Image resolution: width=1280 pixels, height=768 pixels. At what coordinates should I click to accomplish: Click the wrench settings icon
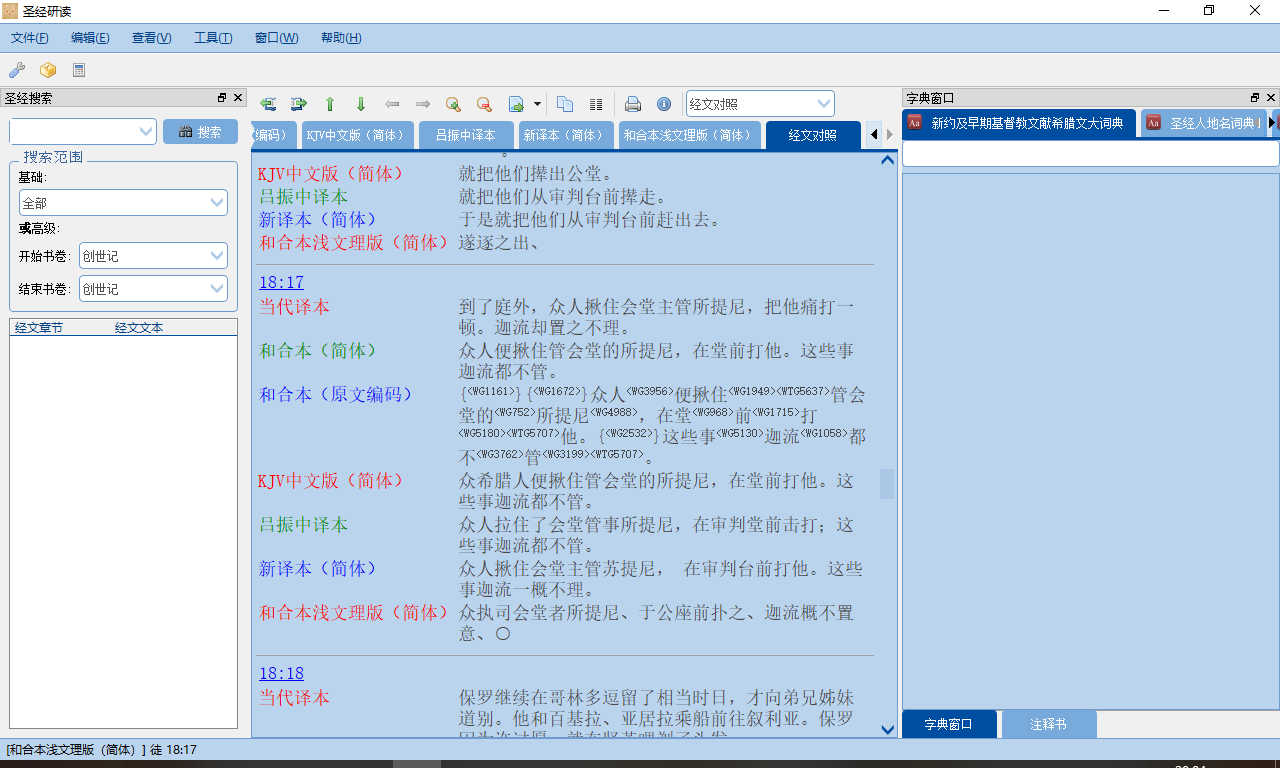pyautogui.click(x=17, y=70)
